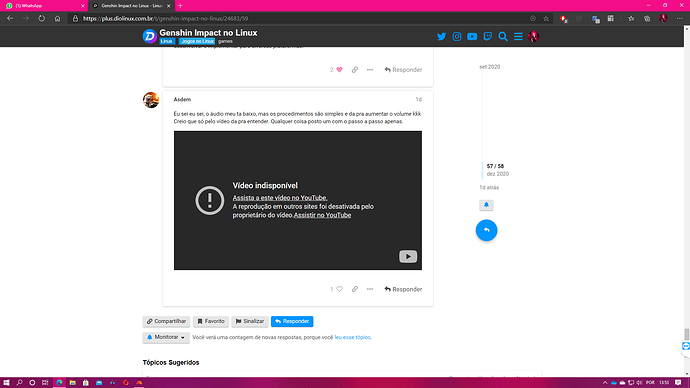Toggle Favorito bookmark on this topic
690x388 pixels.
coord(211,322)
